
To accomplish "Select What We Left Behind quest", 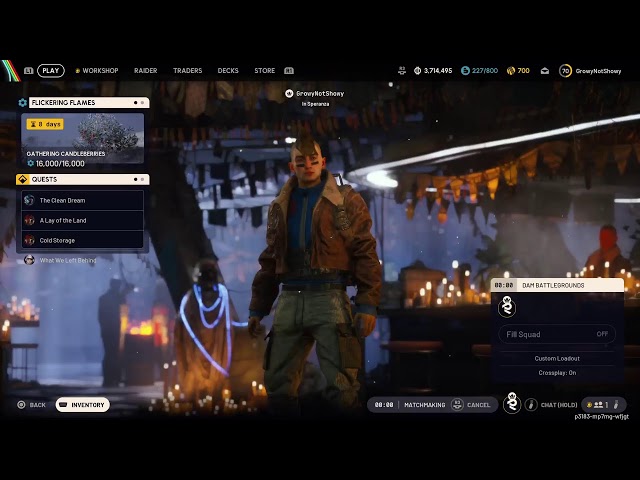I will tap(68, 260).
